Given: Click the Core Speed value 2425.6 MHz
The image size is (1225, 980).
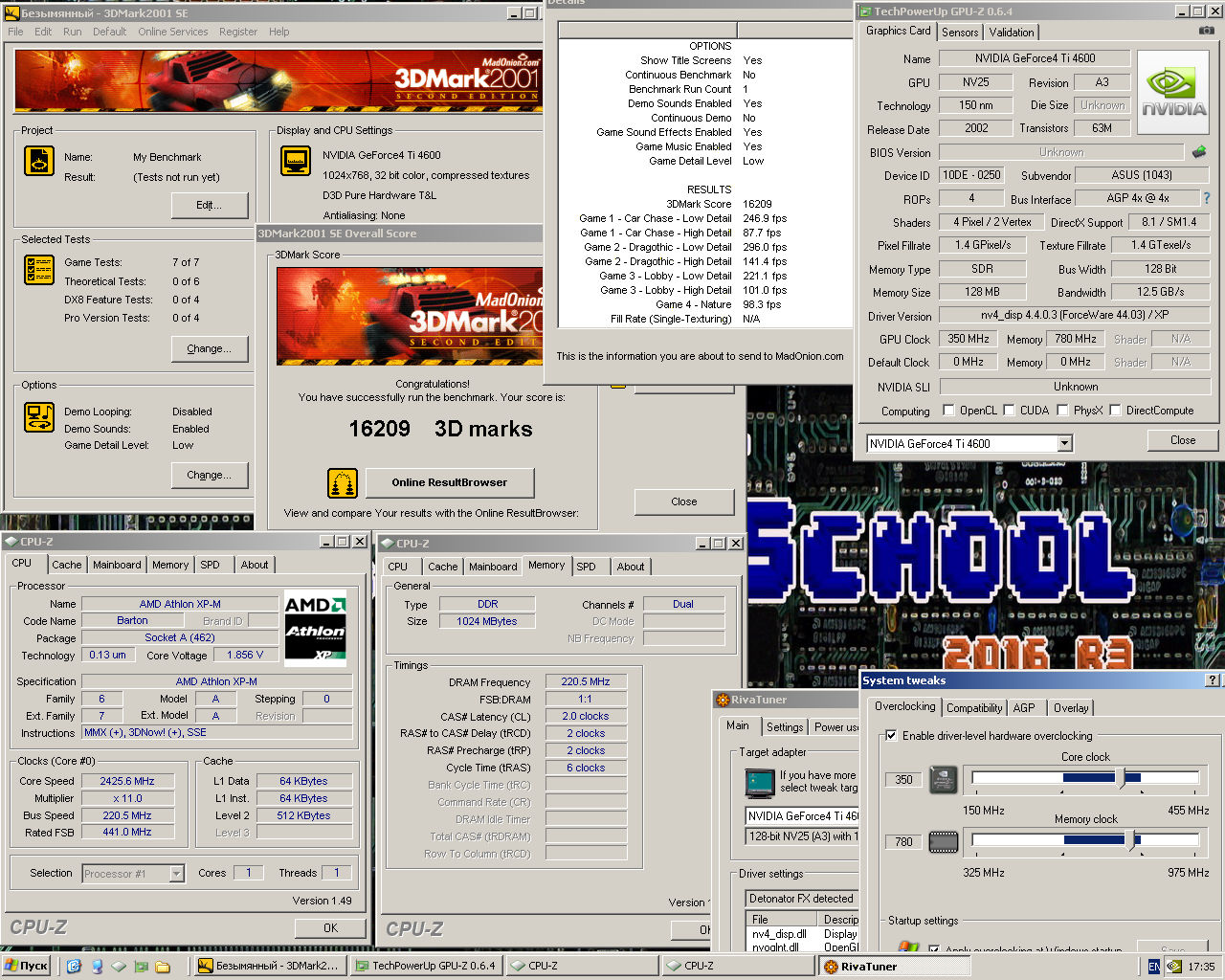Looking at the screenshot, I should 126,781.
